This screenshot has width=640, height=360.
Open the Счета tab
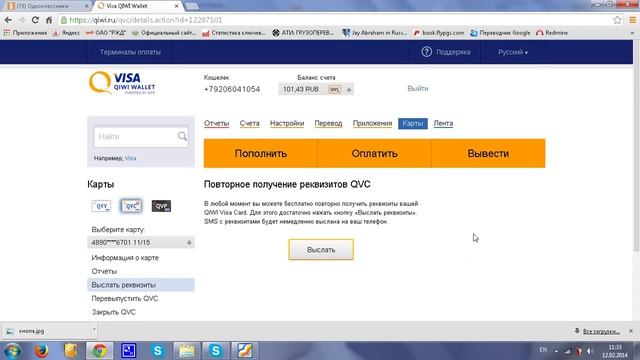pos(249,123)
